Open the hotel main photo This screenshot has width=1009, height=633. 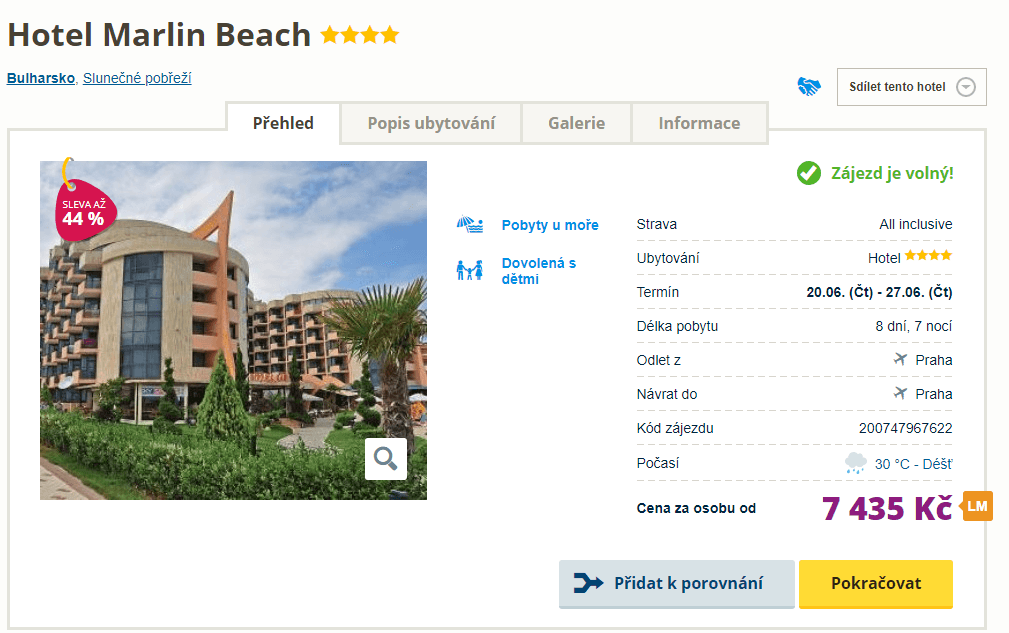[234, 330]
